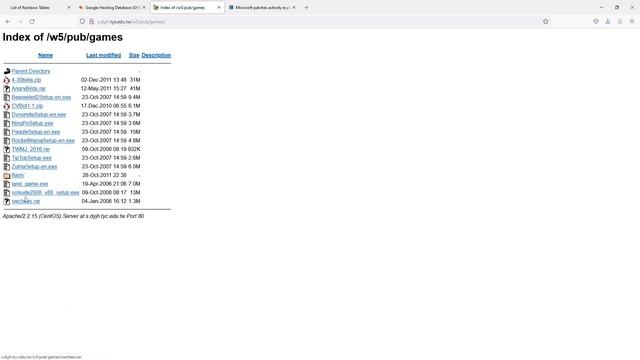The image size is (640, 360).
Task: Close the Google Hacking Database tab
Action: pos(144,7)
